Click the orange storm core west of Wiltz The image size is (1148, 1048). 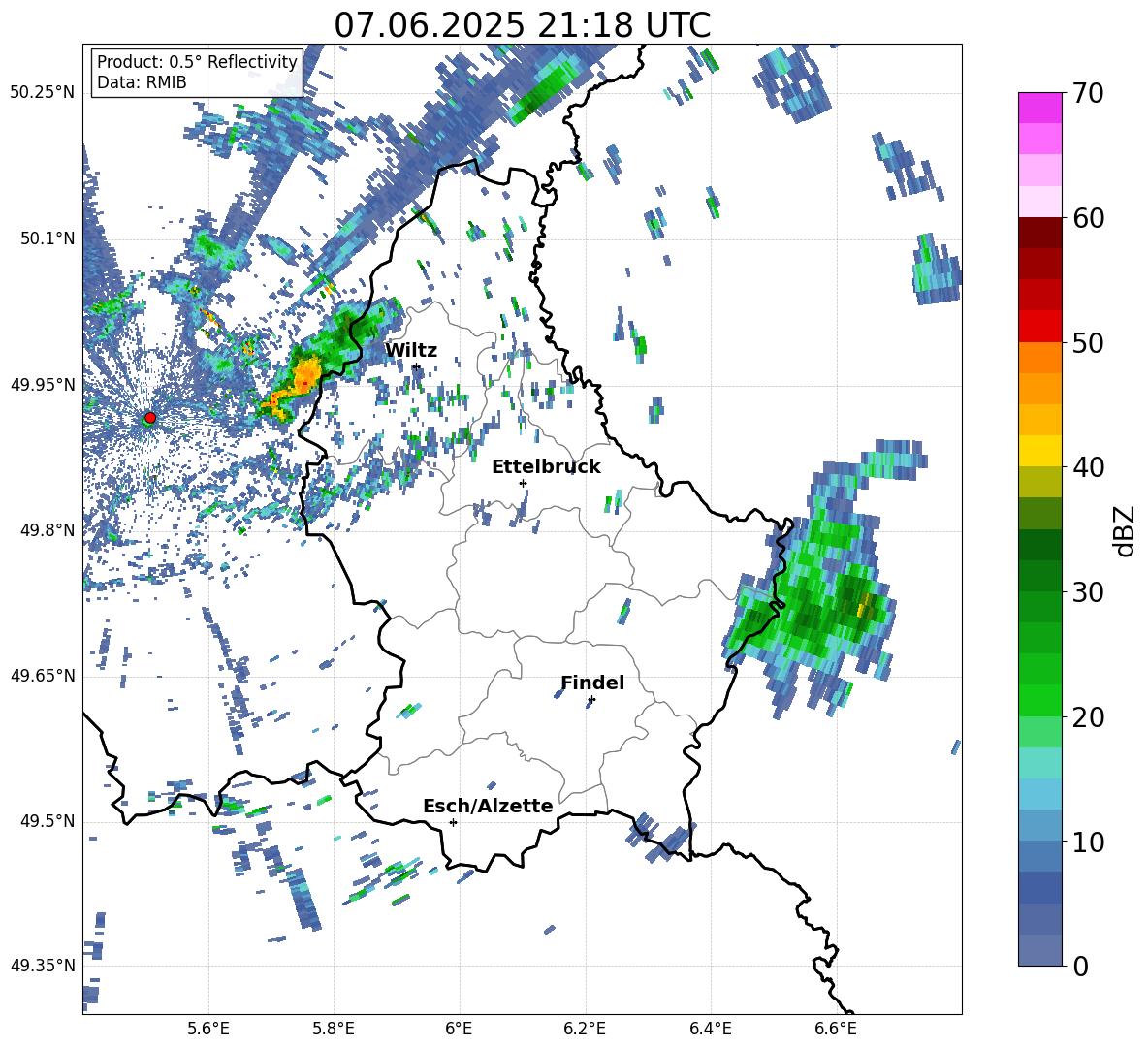coord(306,373)
